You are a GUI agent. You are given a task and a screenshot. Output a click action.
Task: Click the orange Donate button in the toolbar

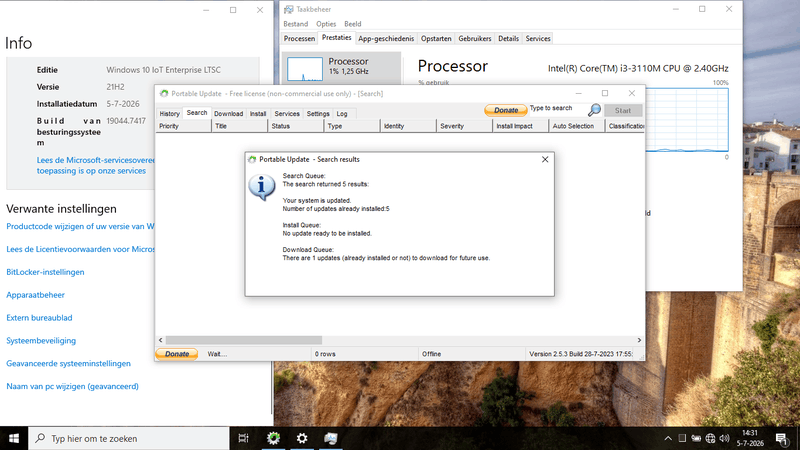coord(506,110)
